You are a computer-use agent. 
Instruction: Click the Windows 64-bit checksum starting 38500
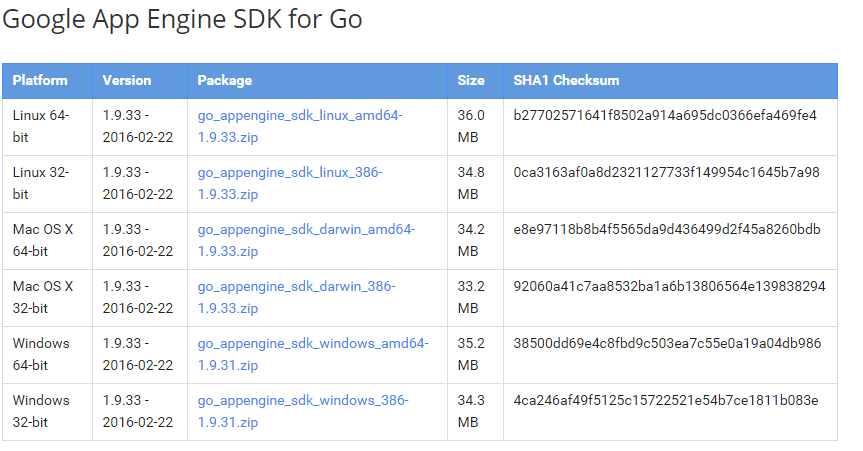click(667, 344)
